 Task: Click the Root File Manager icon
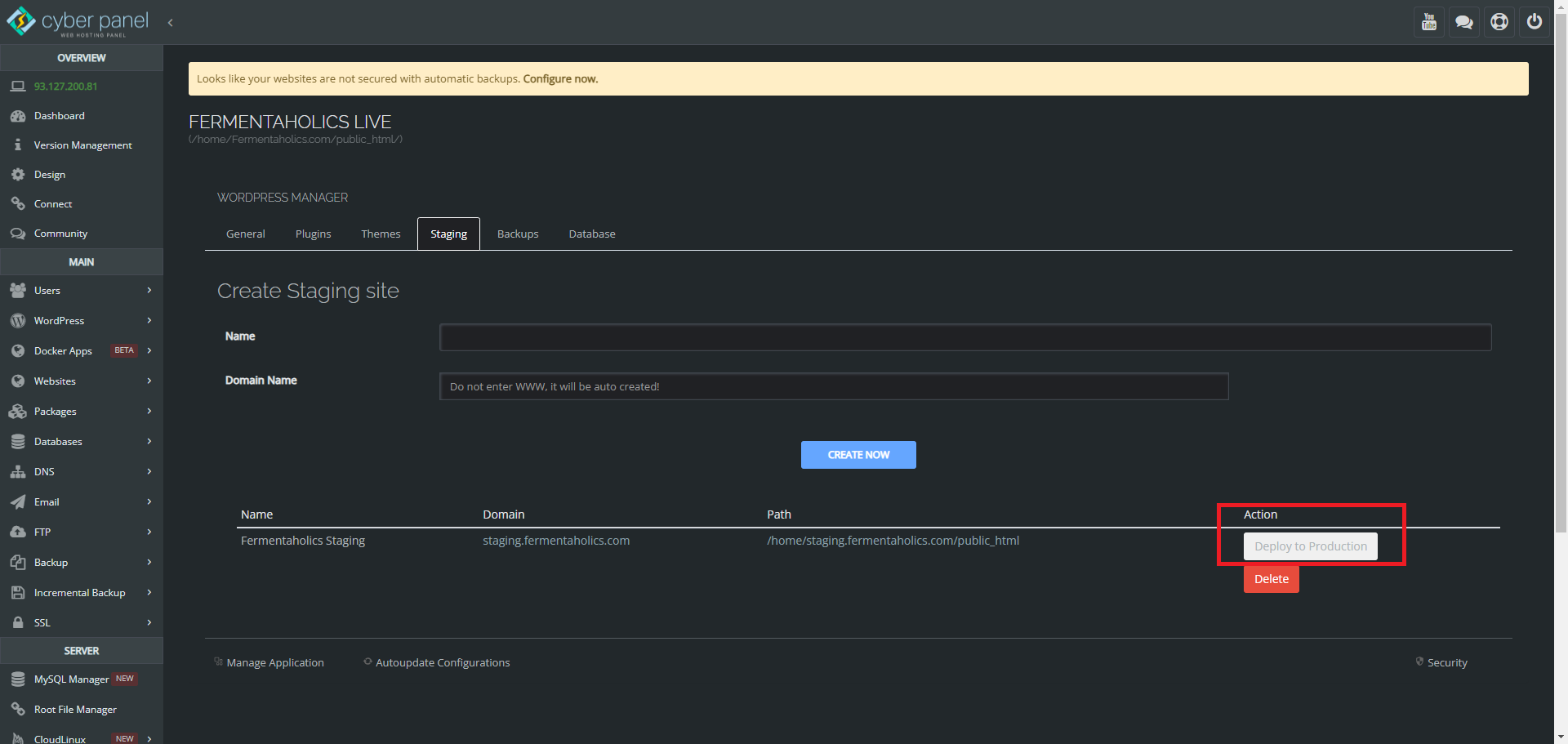click(18, 709)
